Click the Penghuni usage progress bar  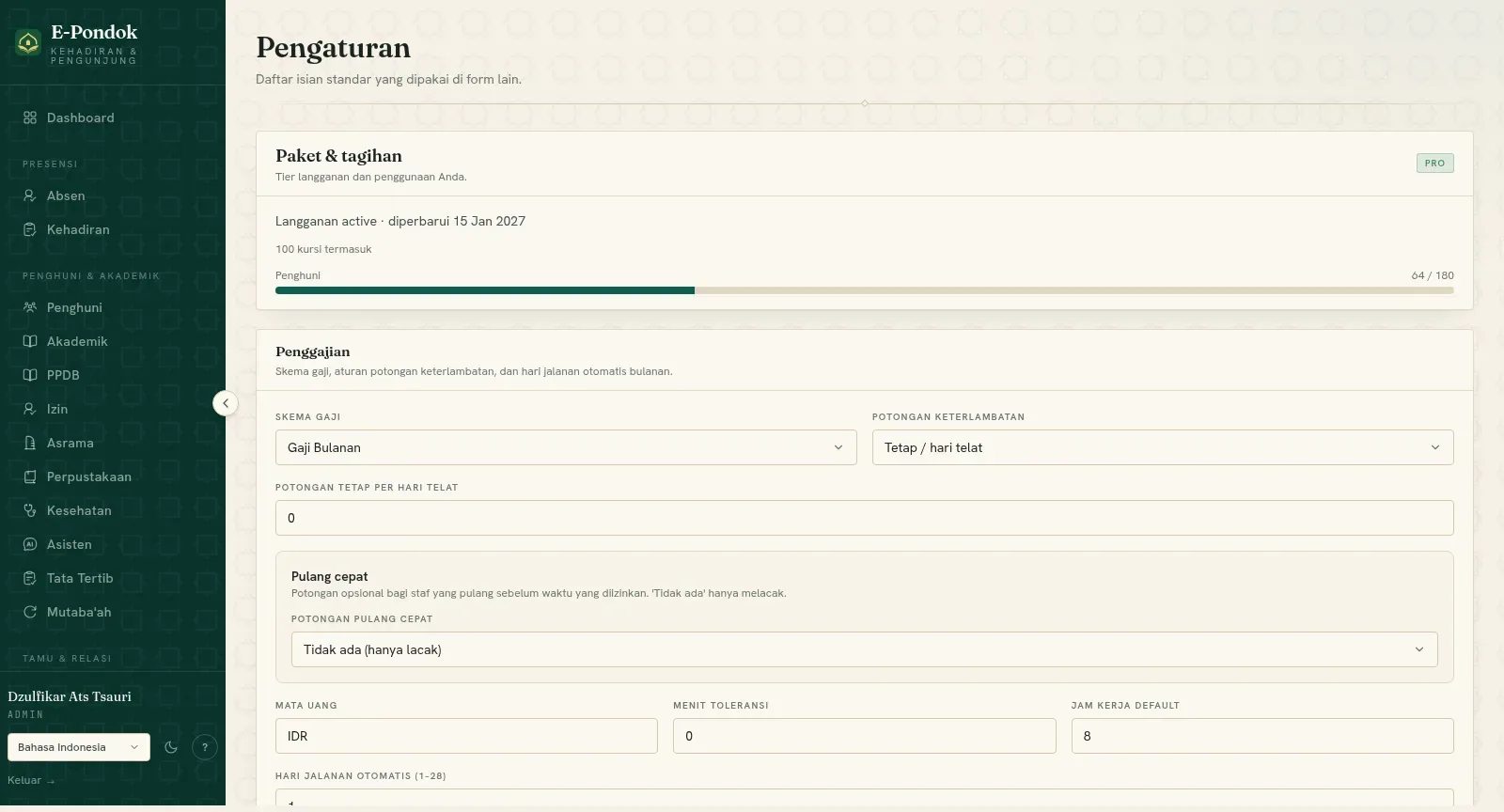pos(865,290)
